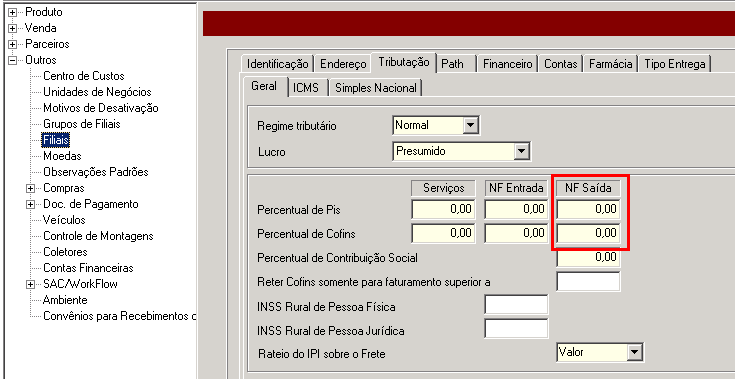Open the Lucro dropdown
The image size is (735, 379).
(521, 152)
